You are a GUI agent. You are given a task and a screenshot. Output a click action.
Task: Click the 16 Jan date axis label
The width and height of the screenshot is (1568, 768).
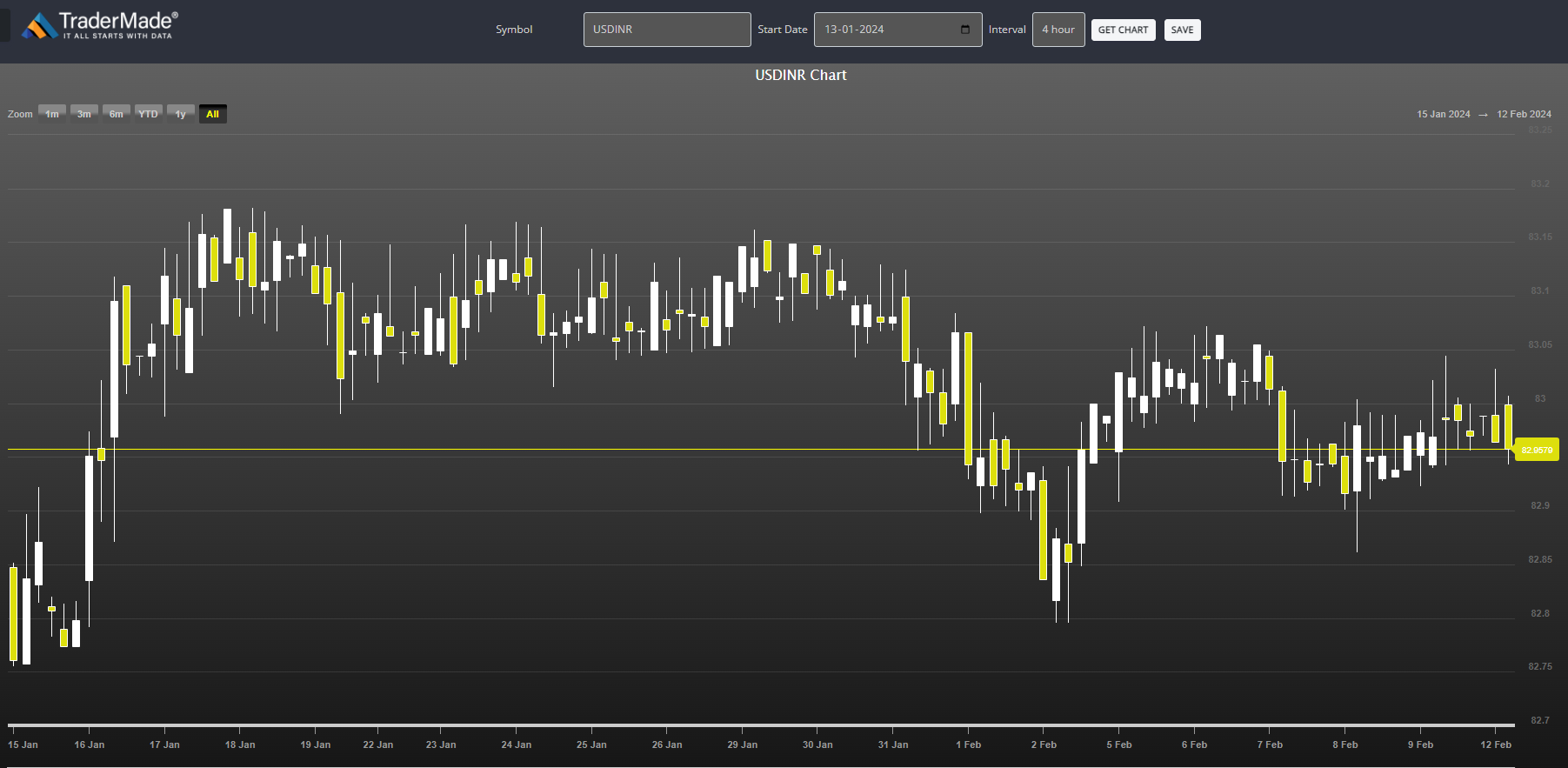tap(89, 745)
